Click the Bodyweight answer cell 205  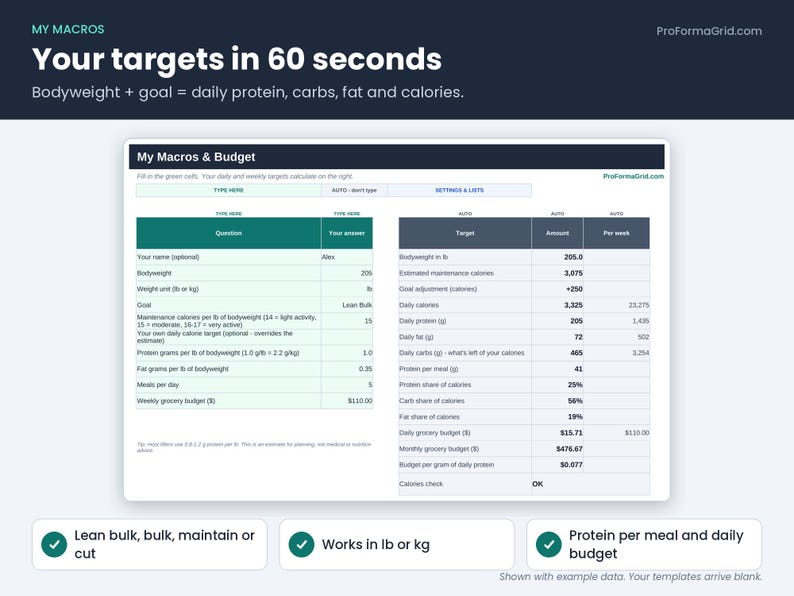(x=347, y=273)
